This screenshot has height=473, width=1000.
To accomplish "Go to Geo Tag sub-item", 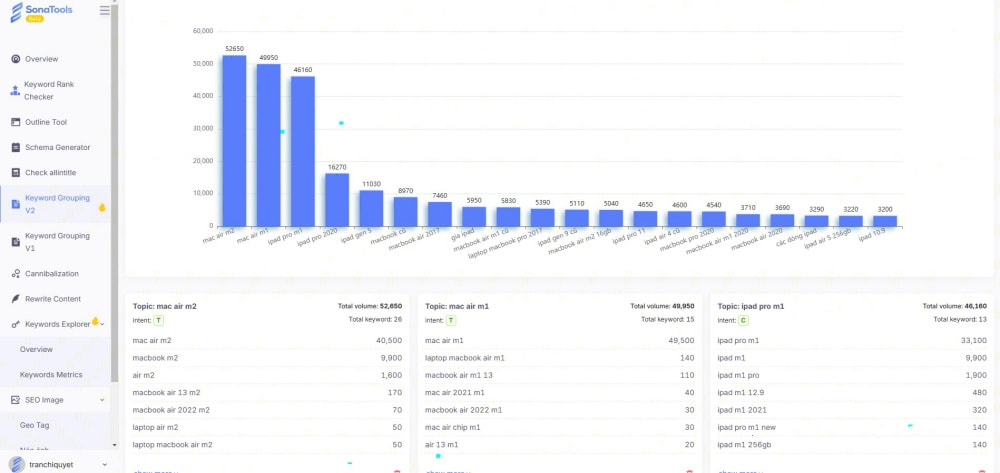I will tap(36, 425).
